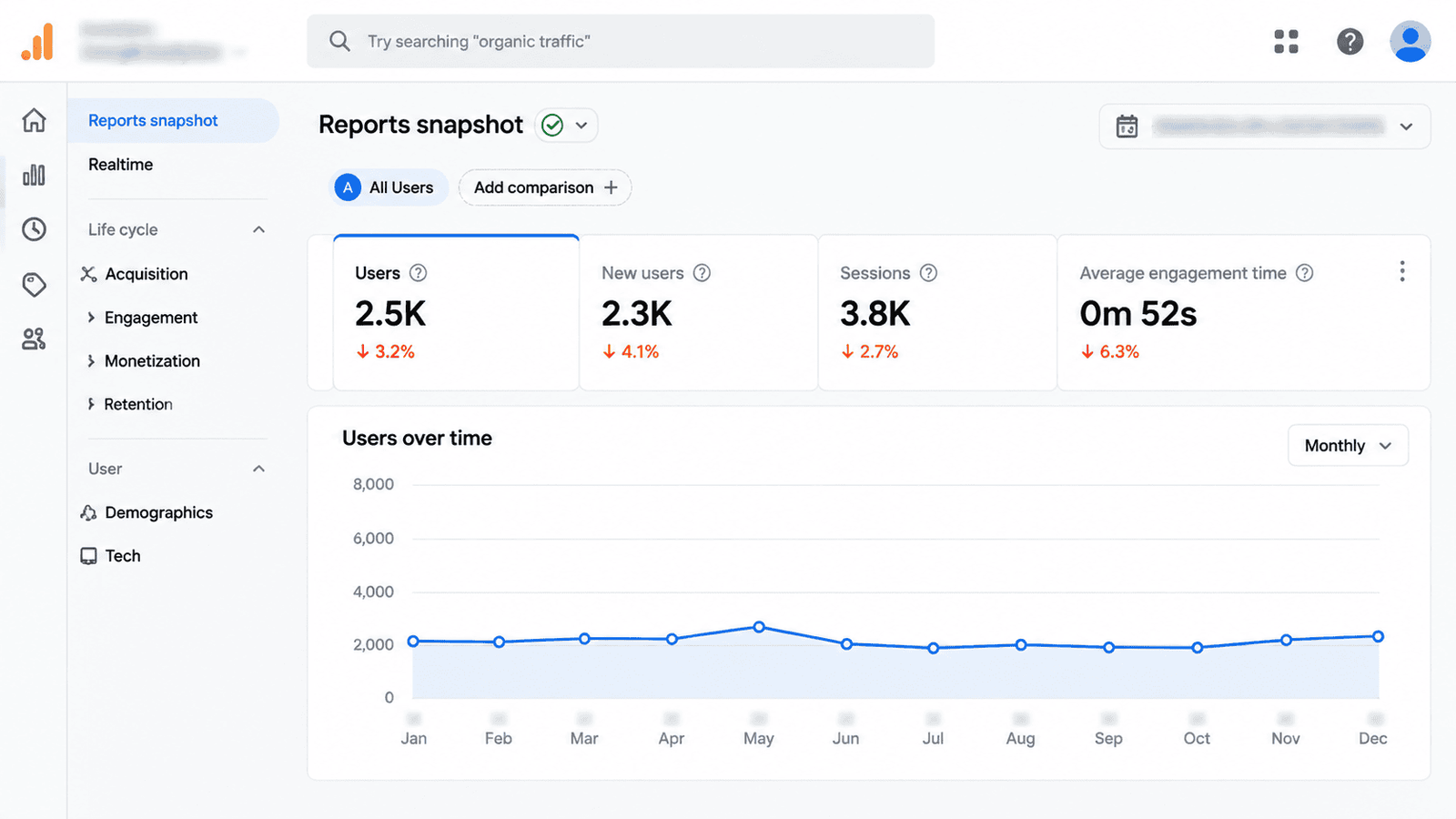Click the '2.3K' new users value
This screenshot has width=1456, height=819.
pyautogui.click(x=637, y=314)
